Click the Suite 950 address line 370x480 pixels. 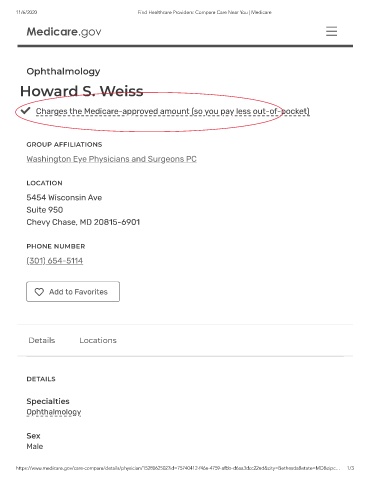point(45,210)
